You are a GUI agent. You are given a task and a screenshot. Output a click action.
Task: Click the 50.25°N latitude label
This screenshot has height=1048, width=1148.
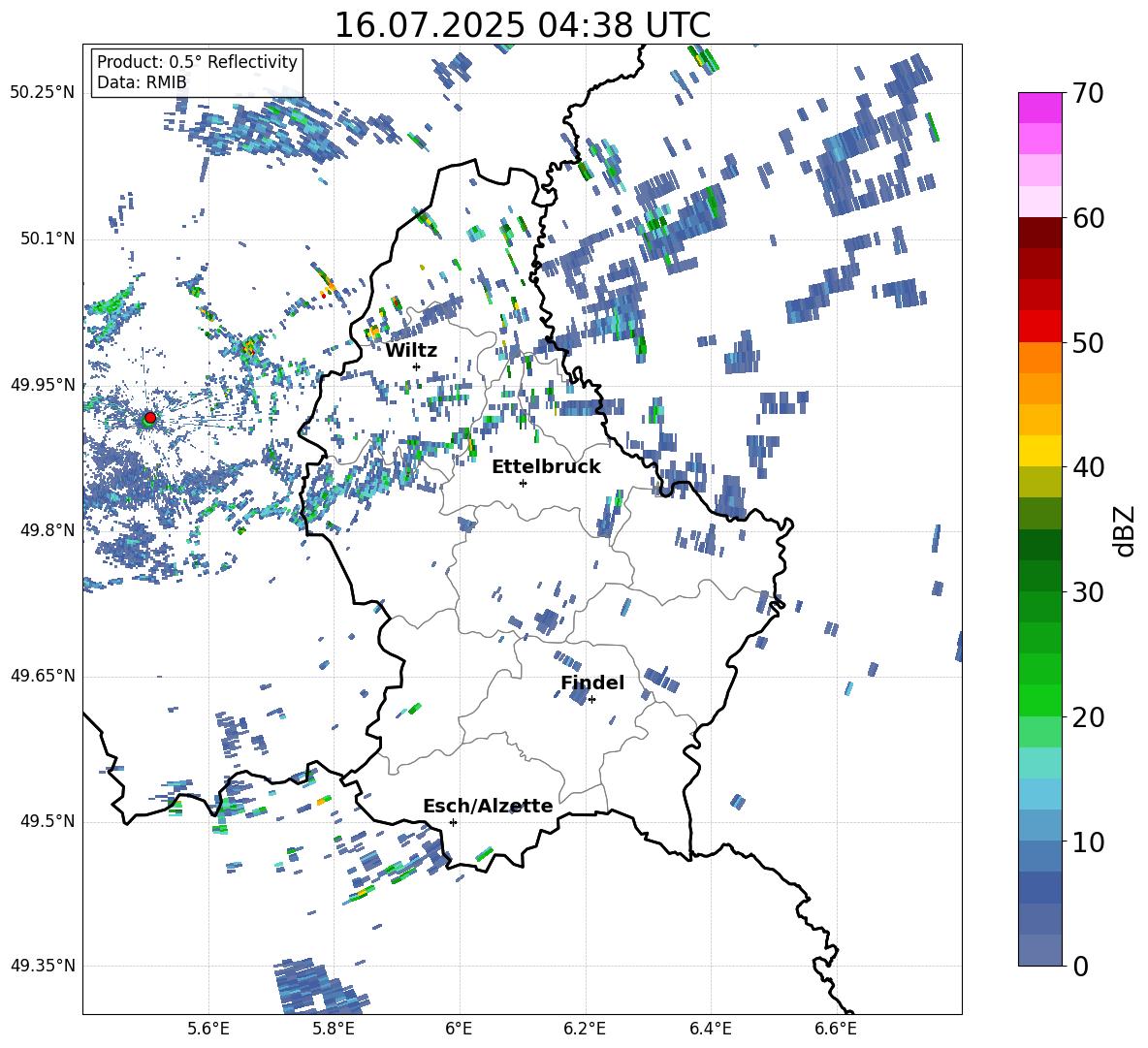43,93
